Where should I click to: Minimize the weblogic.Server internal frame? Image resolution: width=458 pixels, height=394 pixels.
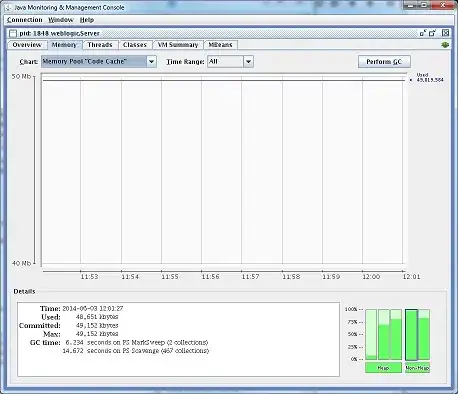[423, 33]
